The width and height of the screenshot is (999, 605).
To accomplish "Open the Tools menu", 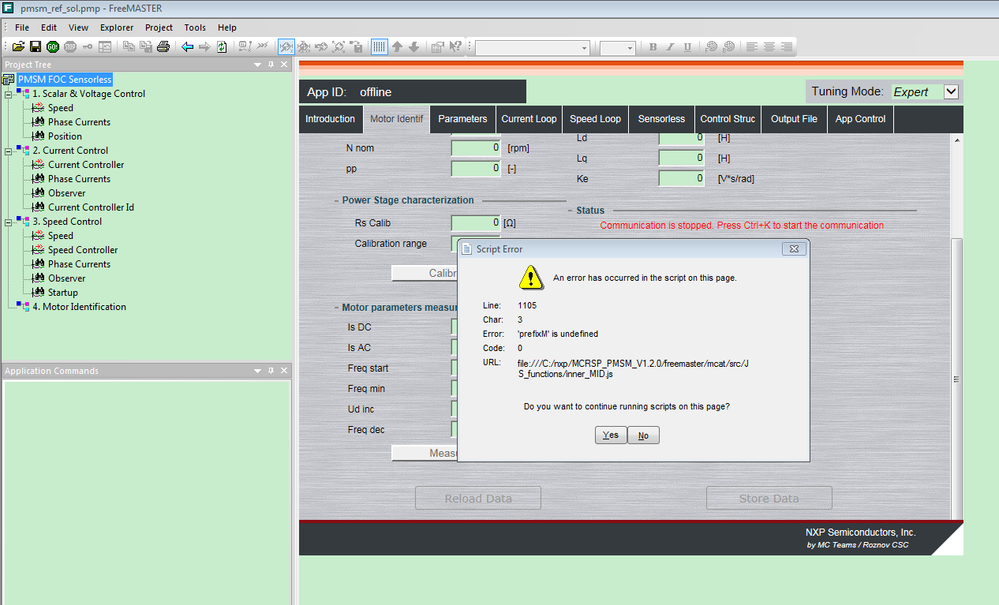I will tap(195, 27).
